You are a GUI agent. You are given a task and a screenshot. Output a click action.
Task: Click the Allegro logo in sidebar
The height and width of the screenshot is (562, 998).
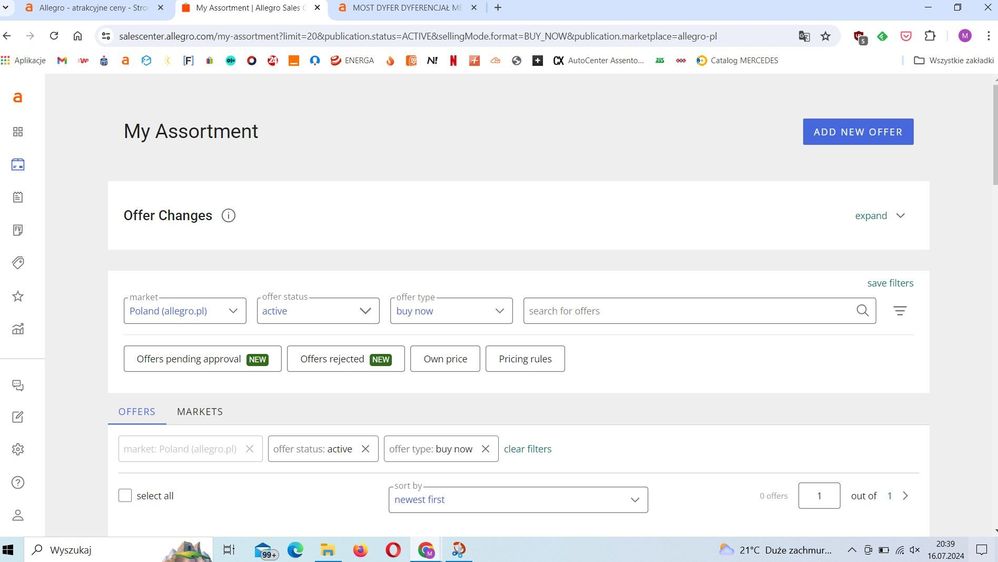(18, 97)
